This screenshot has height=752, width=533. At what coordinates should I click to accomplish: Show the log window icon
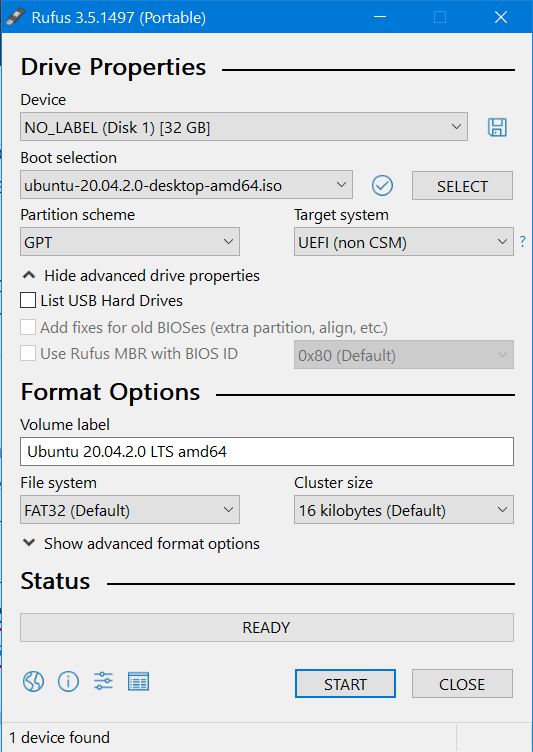coord(138,682)
